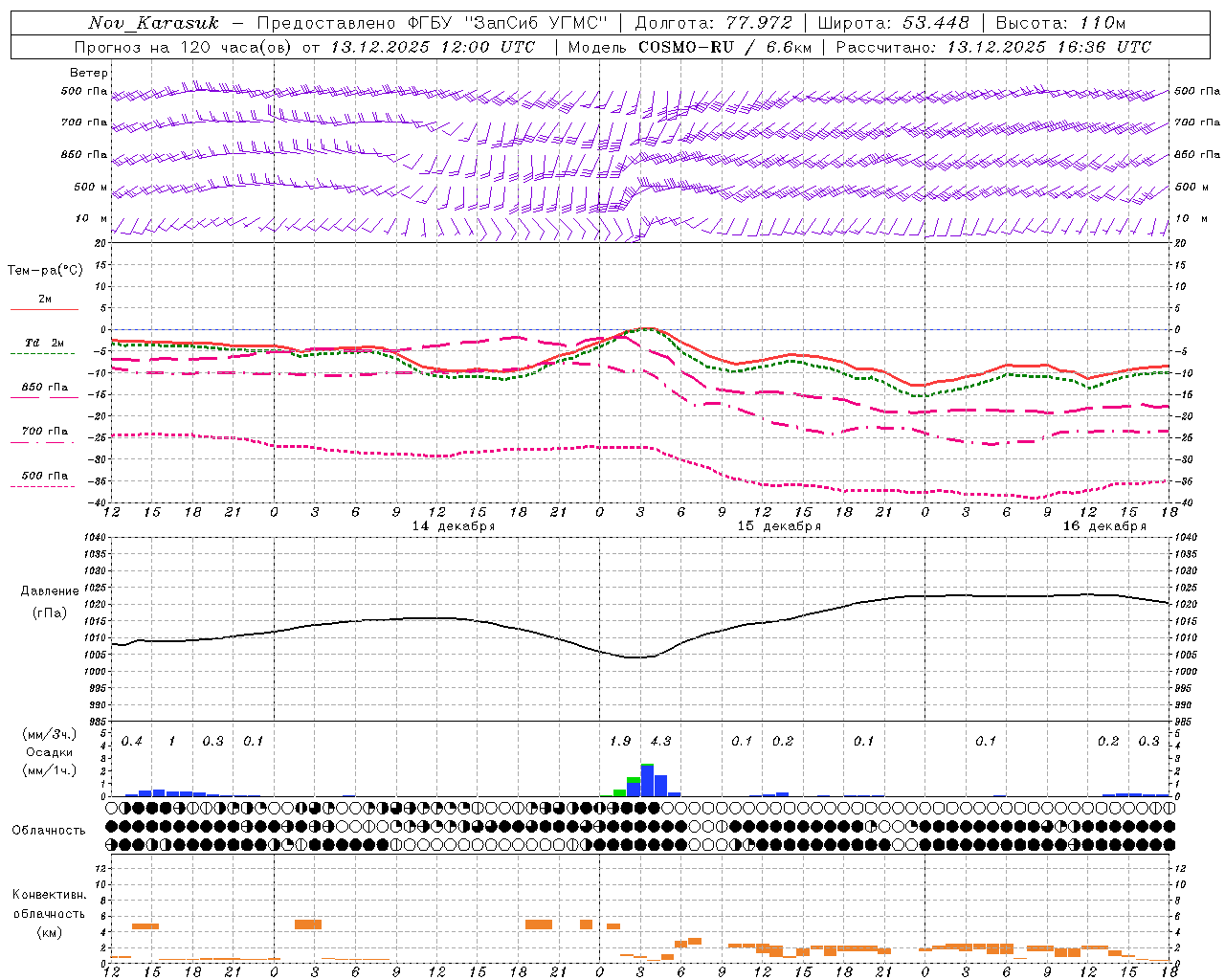Click the 'Ветер' wind panel label

coord(89,73)
